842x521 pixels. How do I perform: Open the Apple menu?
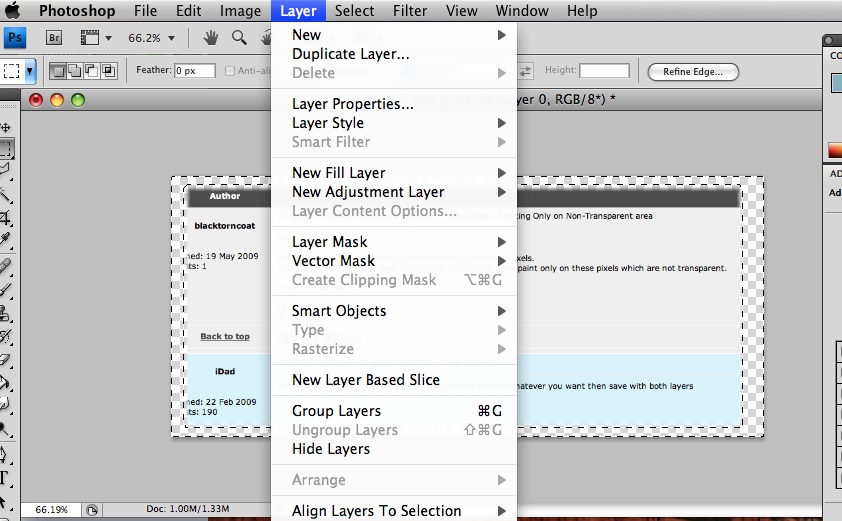coord(14,12)
